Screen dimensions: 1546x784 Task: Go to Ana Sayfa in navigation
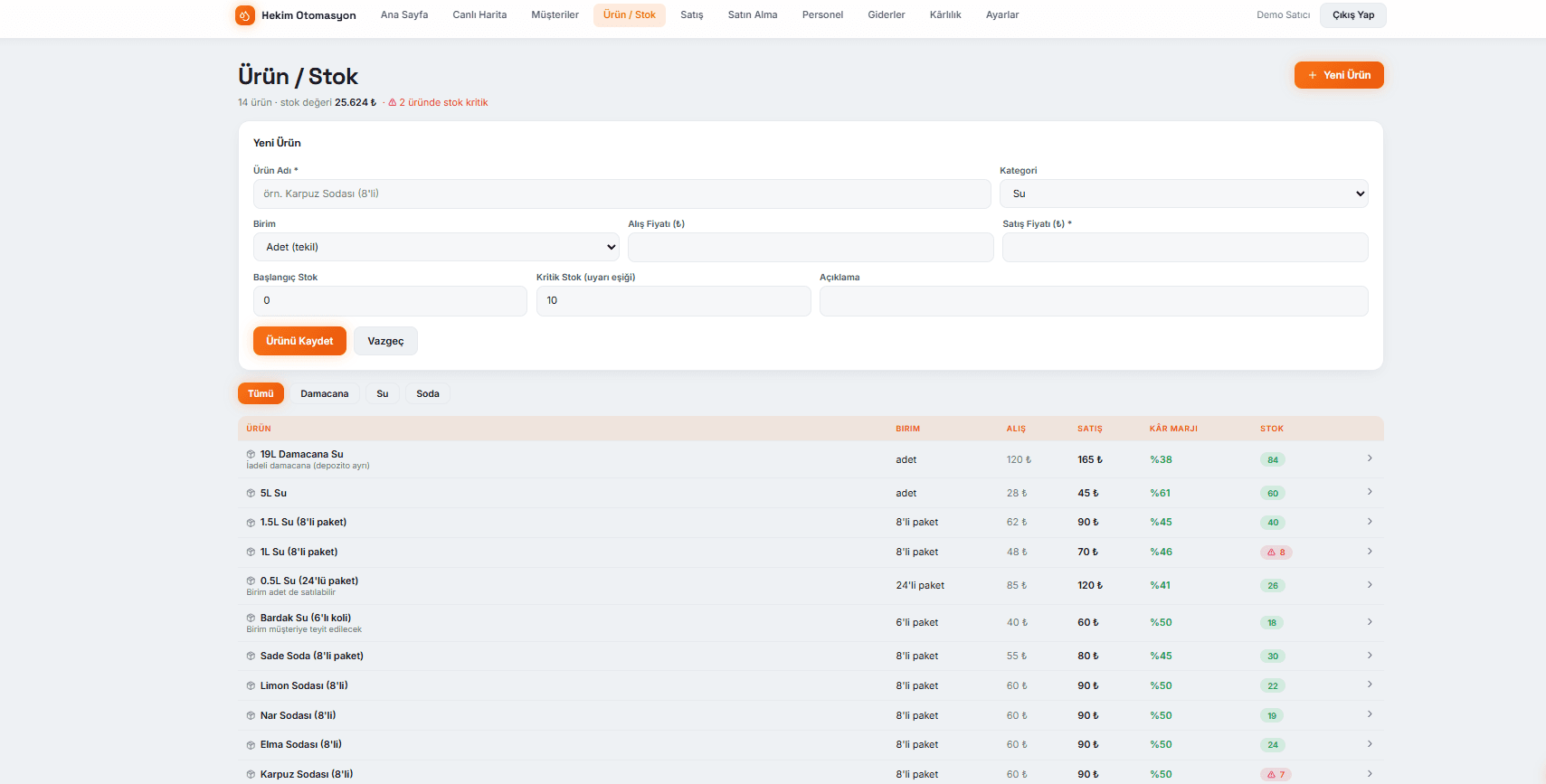tap(404, 15)
